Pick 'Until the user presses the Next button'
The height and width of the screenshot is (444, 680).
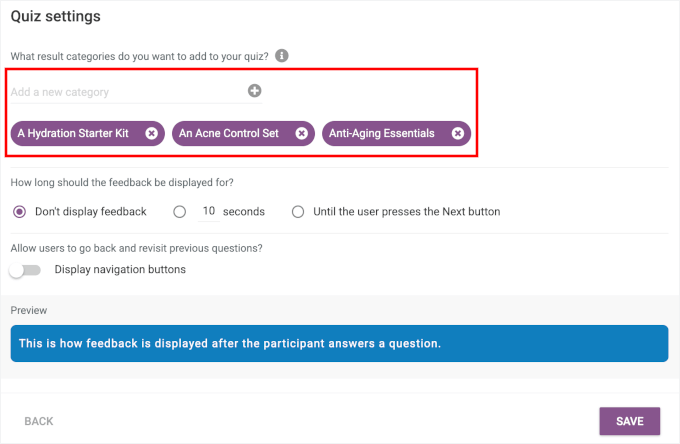coord(298,211)
